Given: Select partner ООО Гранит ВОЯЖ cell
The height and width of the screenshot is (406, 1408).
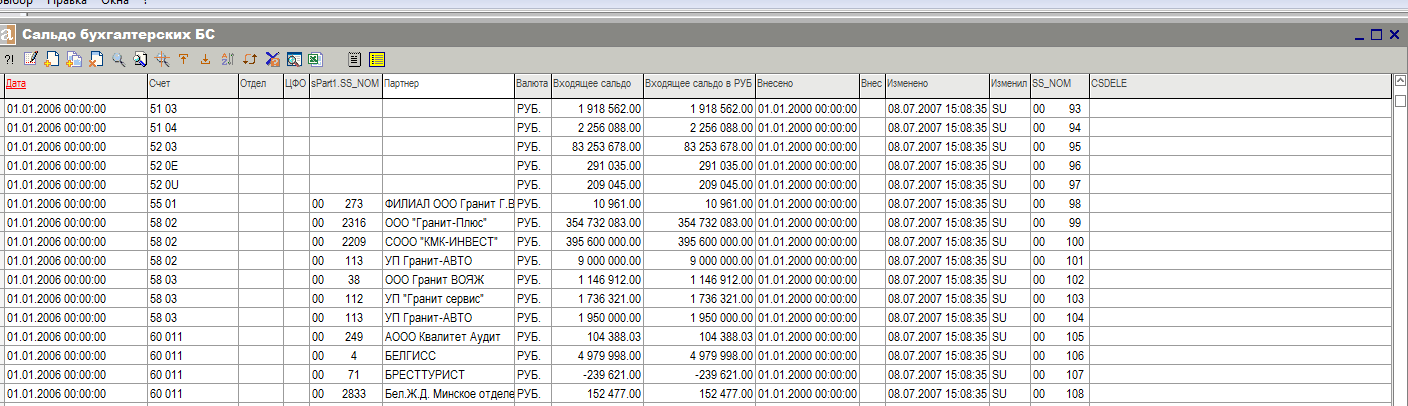Looking at the screenshot, I should (448, 279).
